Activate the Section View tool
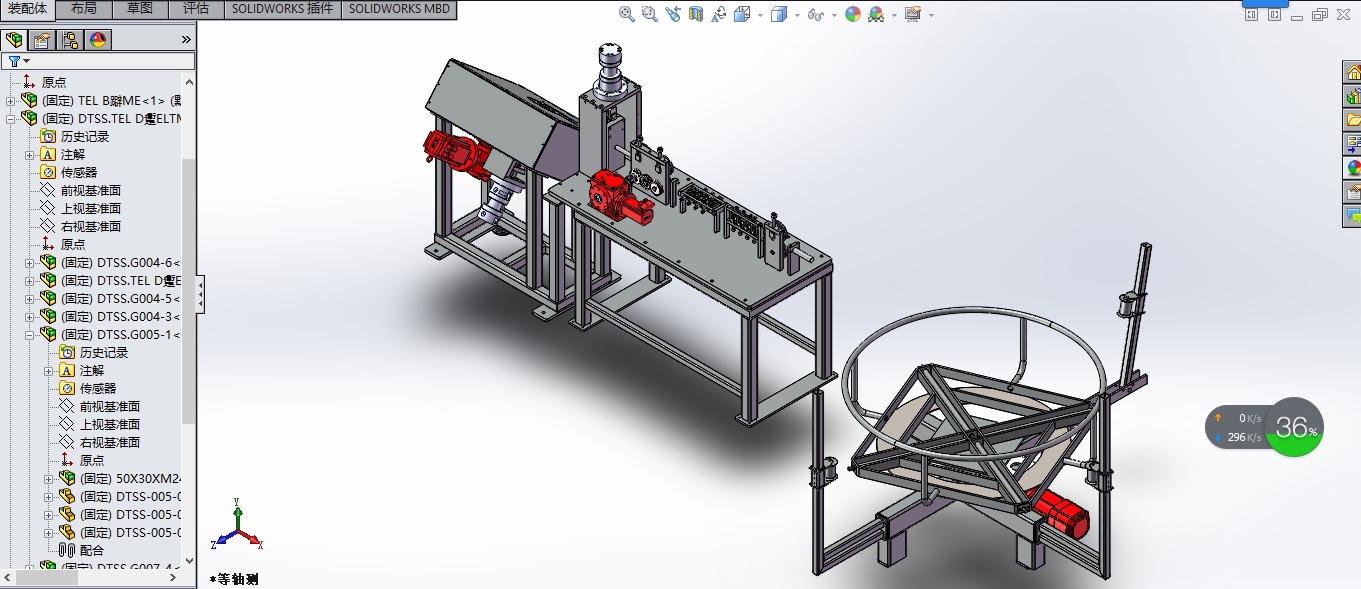The image size is (1361, 589). pos(696,14)
